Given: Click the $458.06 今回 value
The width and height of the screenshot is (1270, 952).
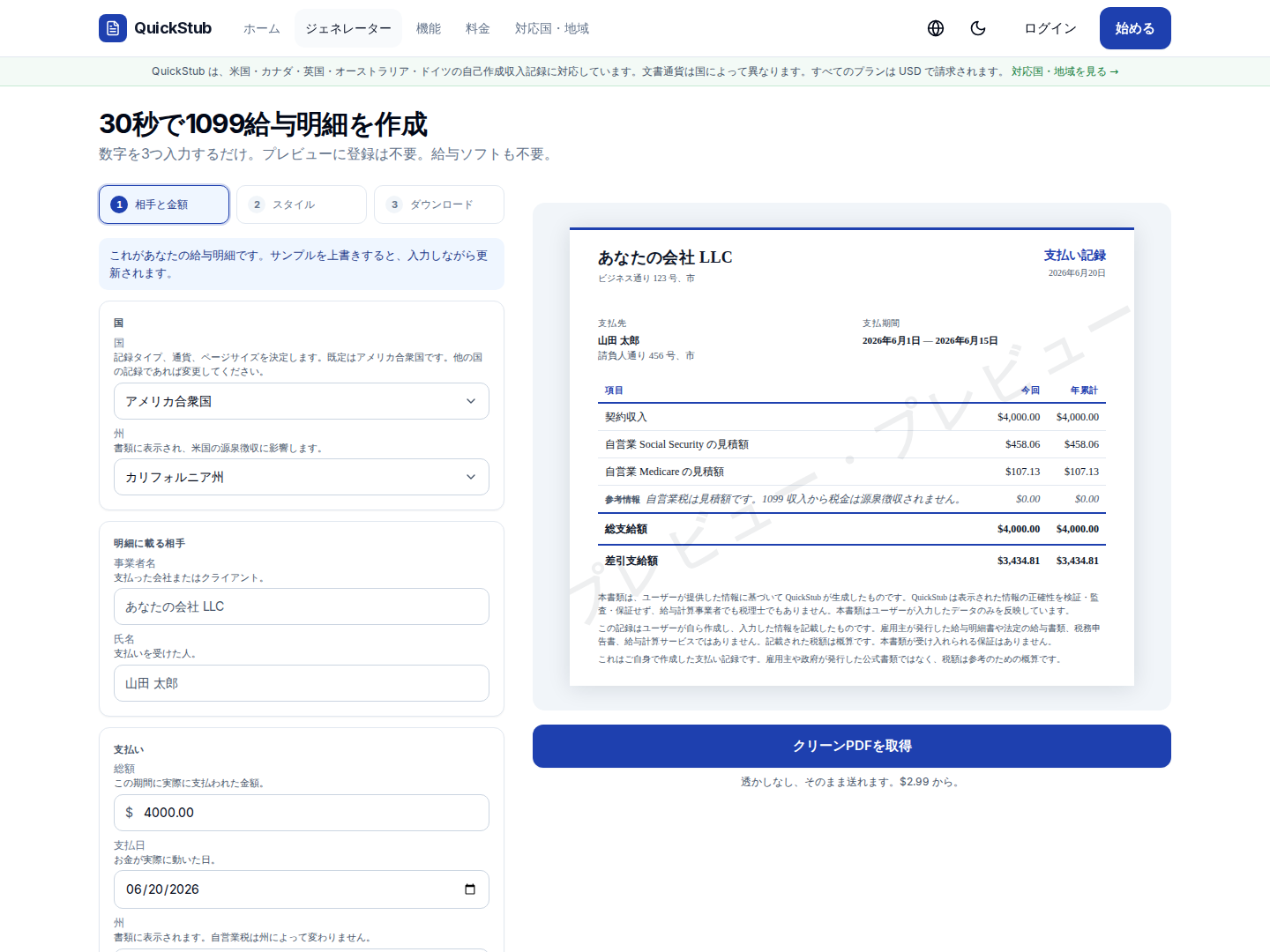Looking at the screenshot, I should 1022,444.
